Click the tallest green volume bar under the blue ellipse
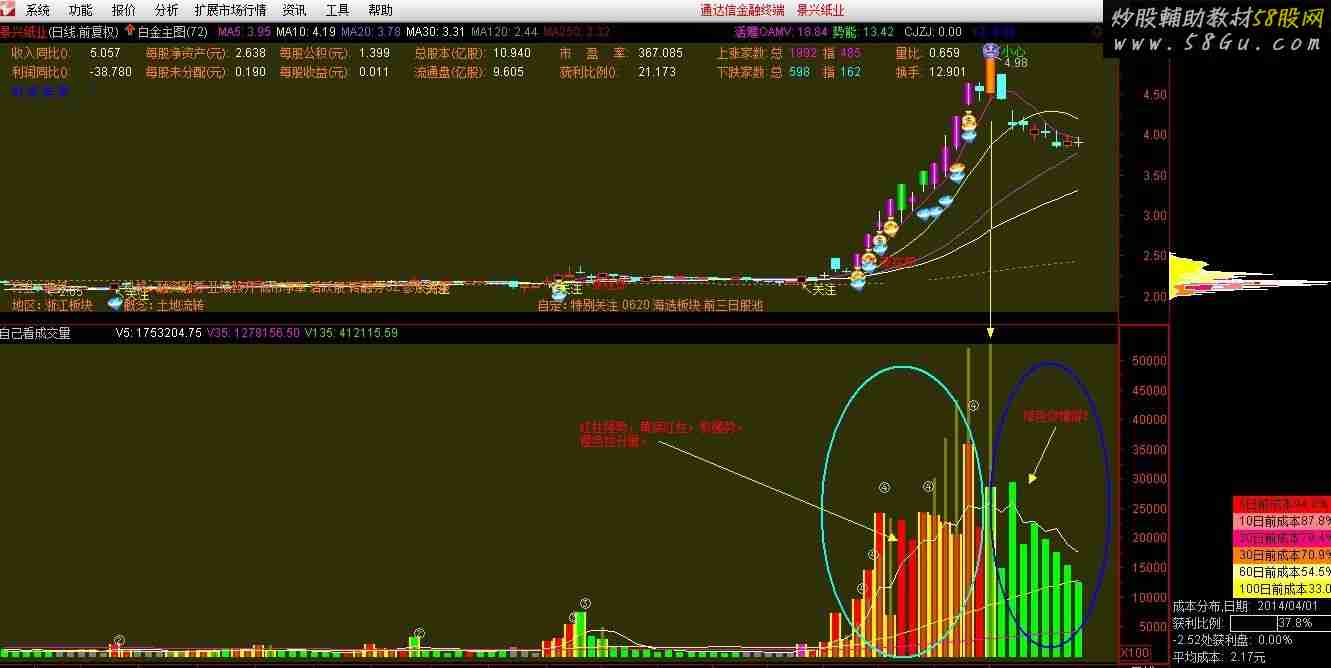The width and height of the screenshot is (1331, 668). (1012, 569)
